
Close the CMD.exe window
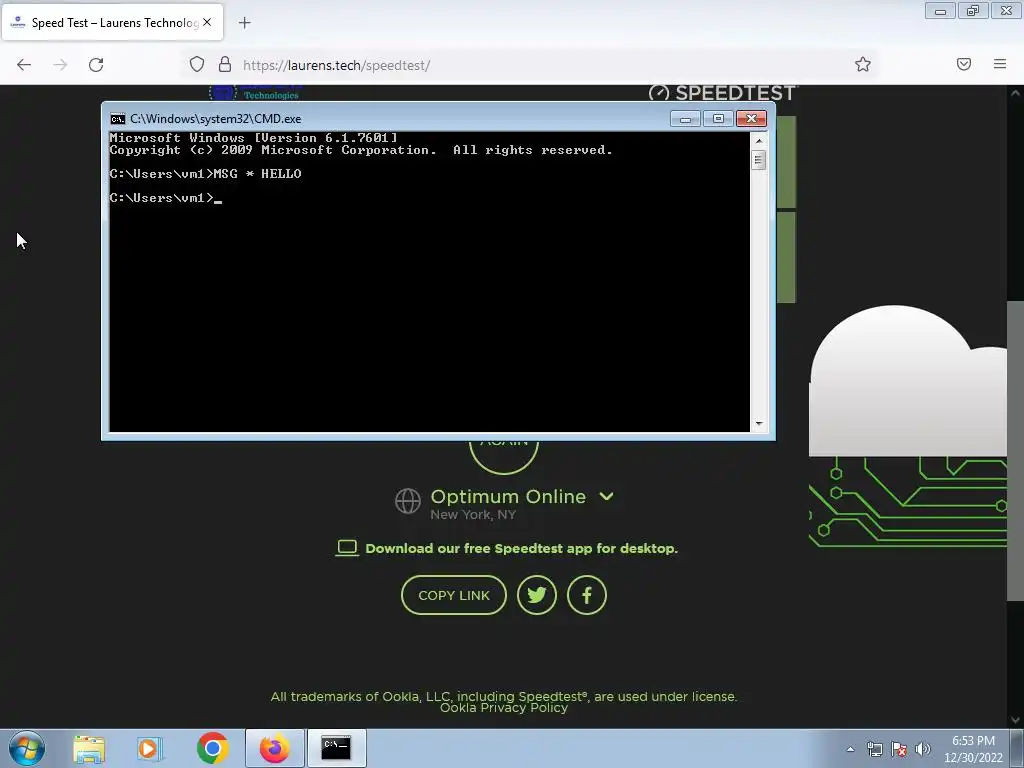(x=751, y=119)
